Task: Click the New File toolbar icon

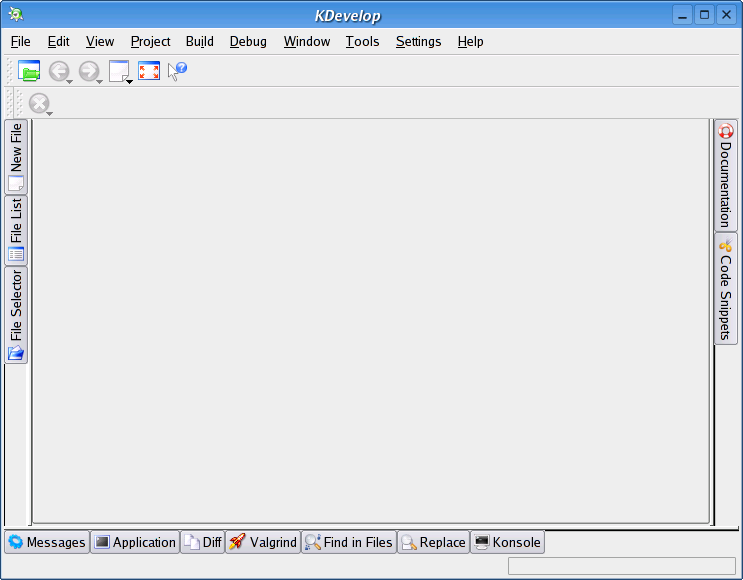Action: 119,71
